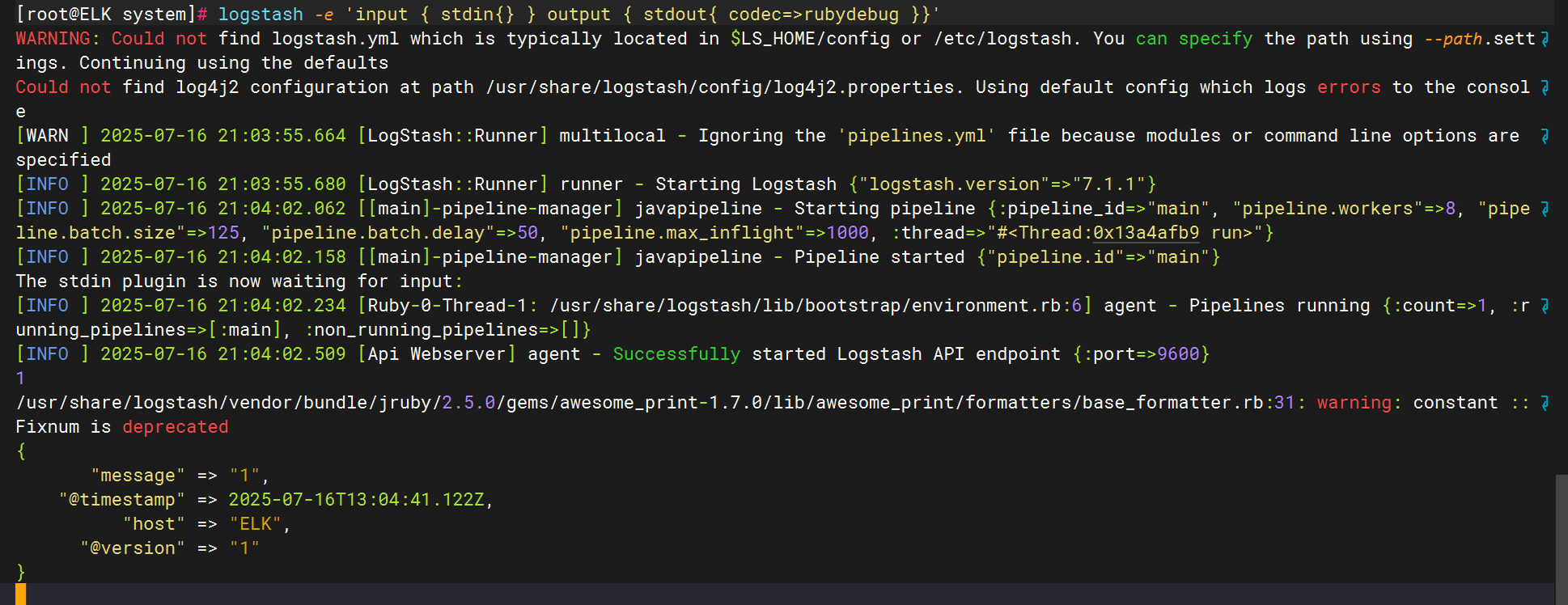Viewport: 1568px width, 605px height.
Task: Click the word 'logstash' in the command
Action: click(261, 15)
